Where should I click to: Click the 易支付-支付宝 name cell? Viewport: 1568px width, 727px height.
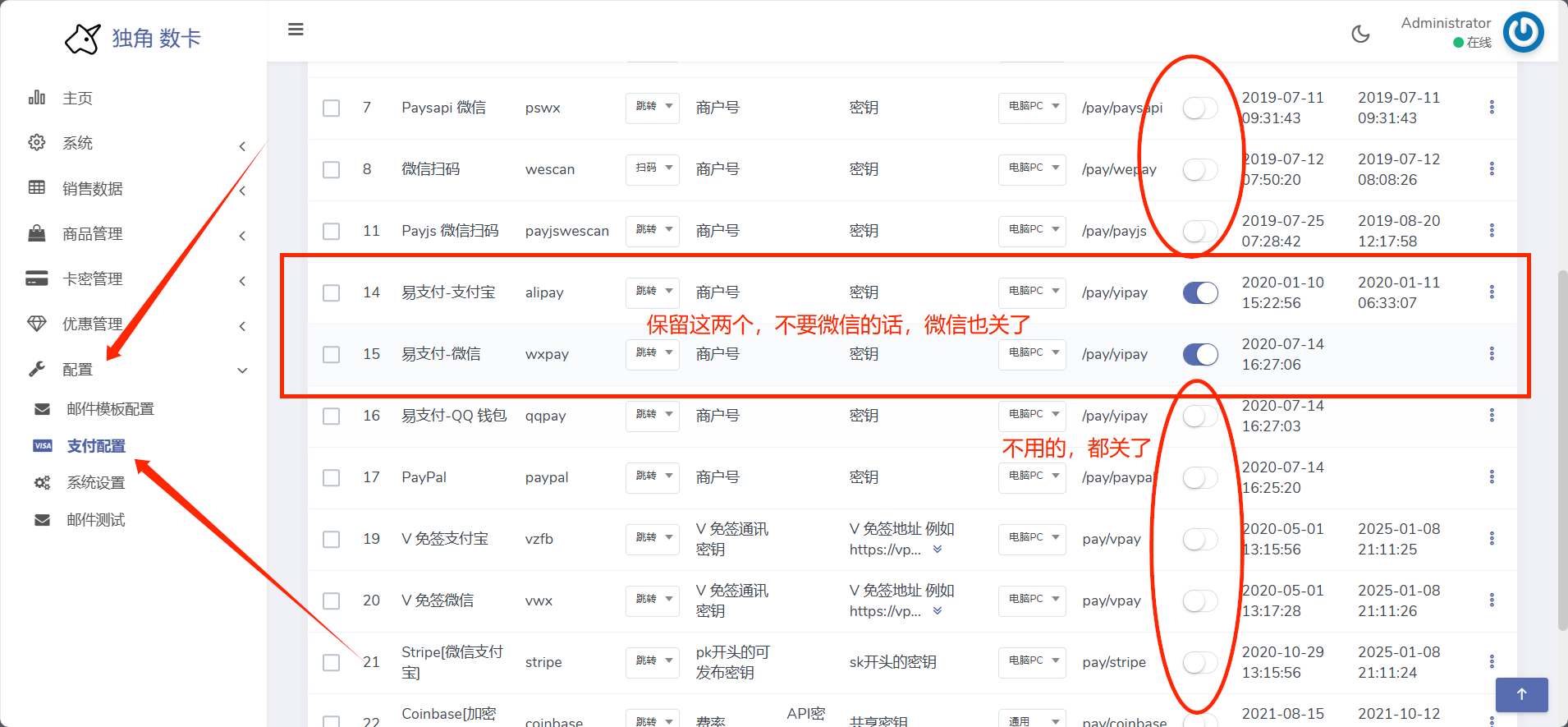[448, 292]
